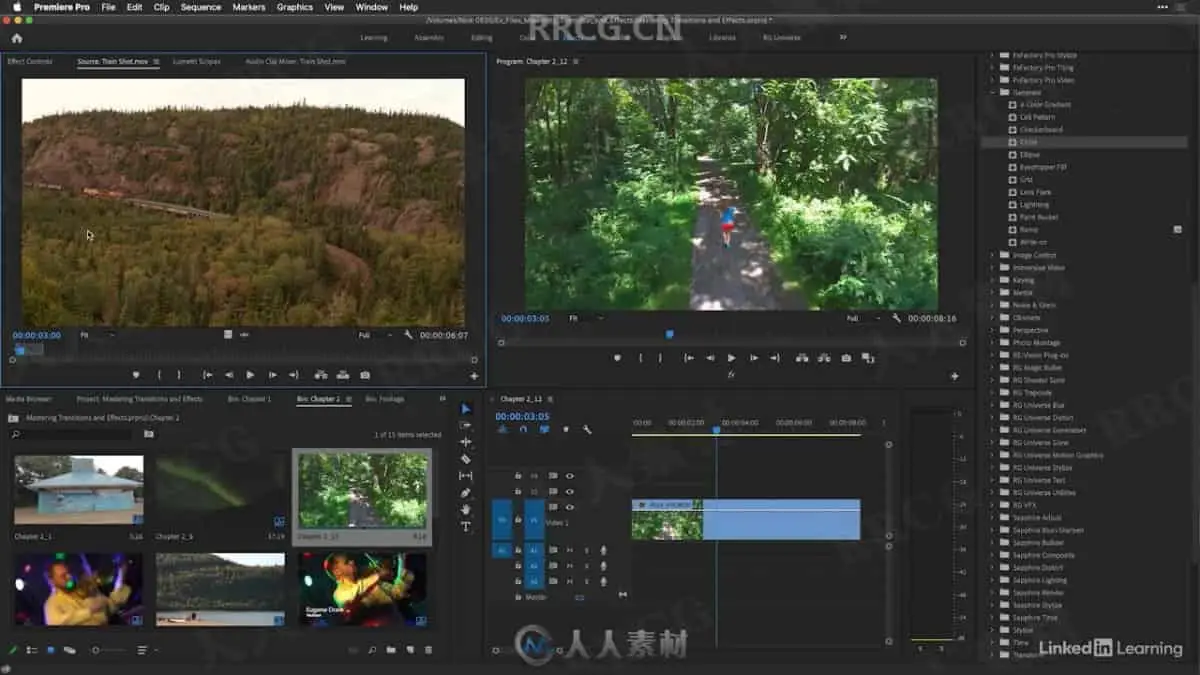Select the Razor tool in the tools panel
Viewport: 1200px width, 675px height.
[465, 459]
